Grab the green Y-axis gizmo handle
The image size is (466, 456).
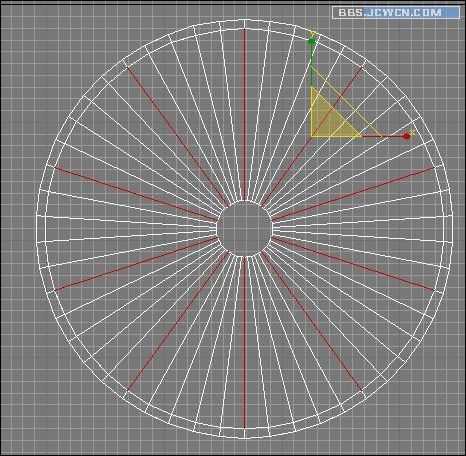coord(312,42)
